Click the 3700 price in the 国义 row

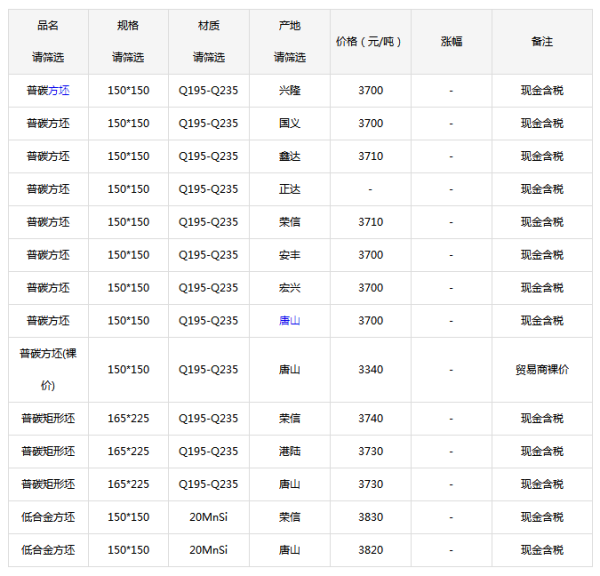(x=370, y=123)
